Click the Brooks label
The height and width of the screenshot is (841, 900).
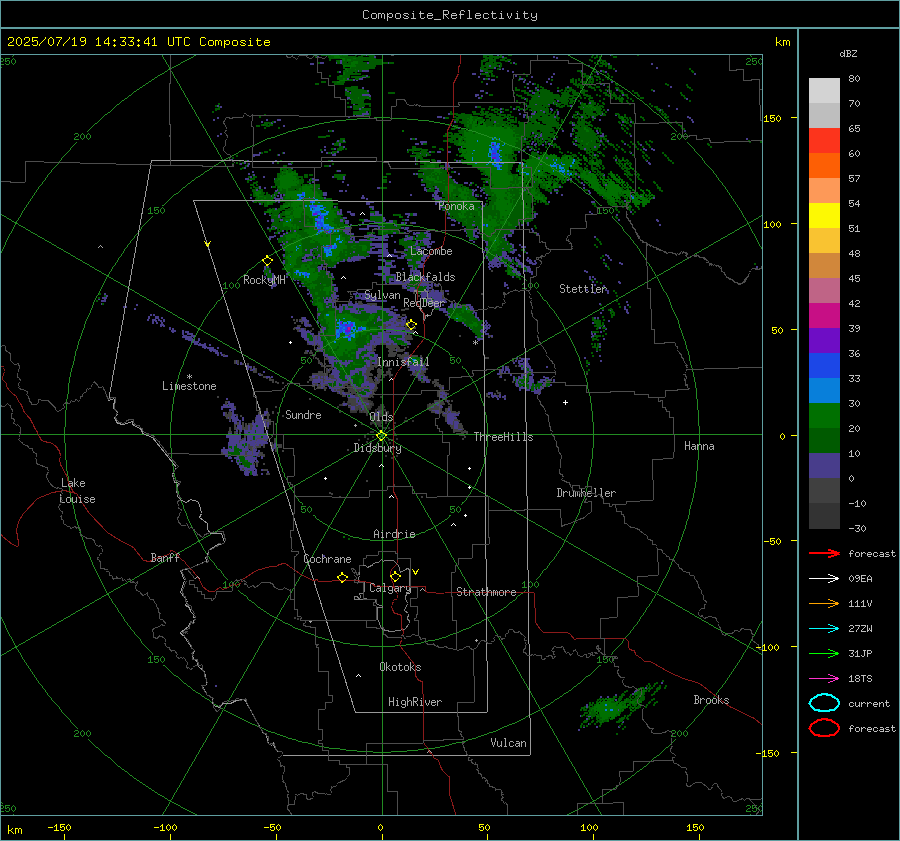[711, 700]
